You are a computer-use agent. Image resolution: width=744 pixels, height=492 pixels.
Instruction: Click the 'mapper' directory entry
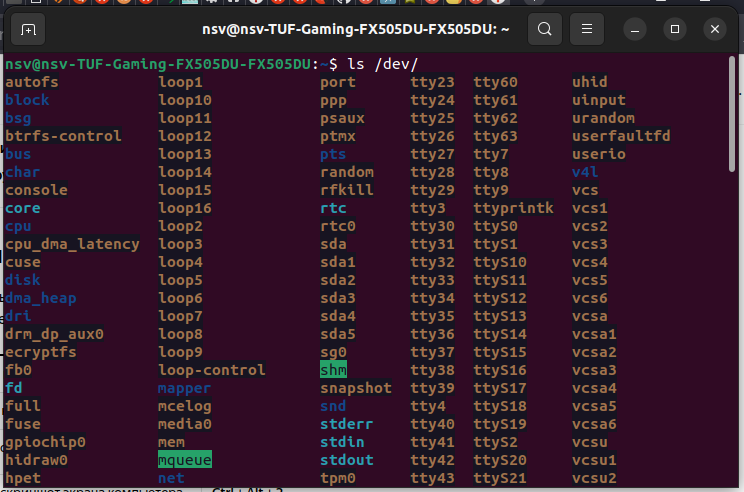click(185, 388)
